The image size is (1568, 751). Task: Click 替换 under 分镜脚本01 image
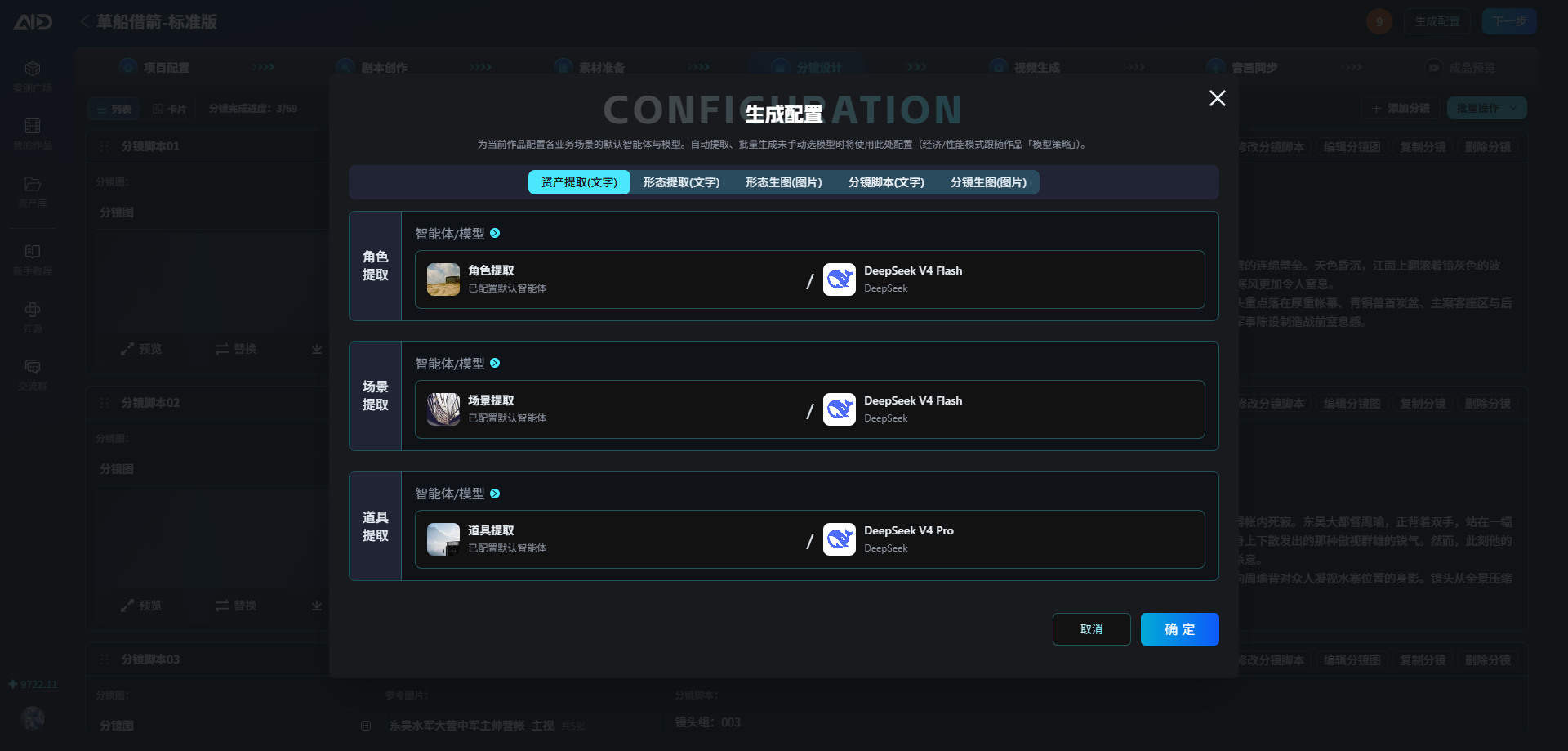[x=236, y=349]
